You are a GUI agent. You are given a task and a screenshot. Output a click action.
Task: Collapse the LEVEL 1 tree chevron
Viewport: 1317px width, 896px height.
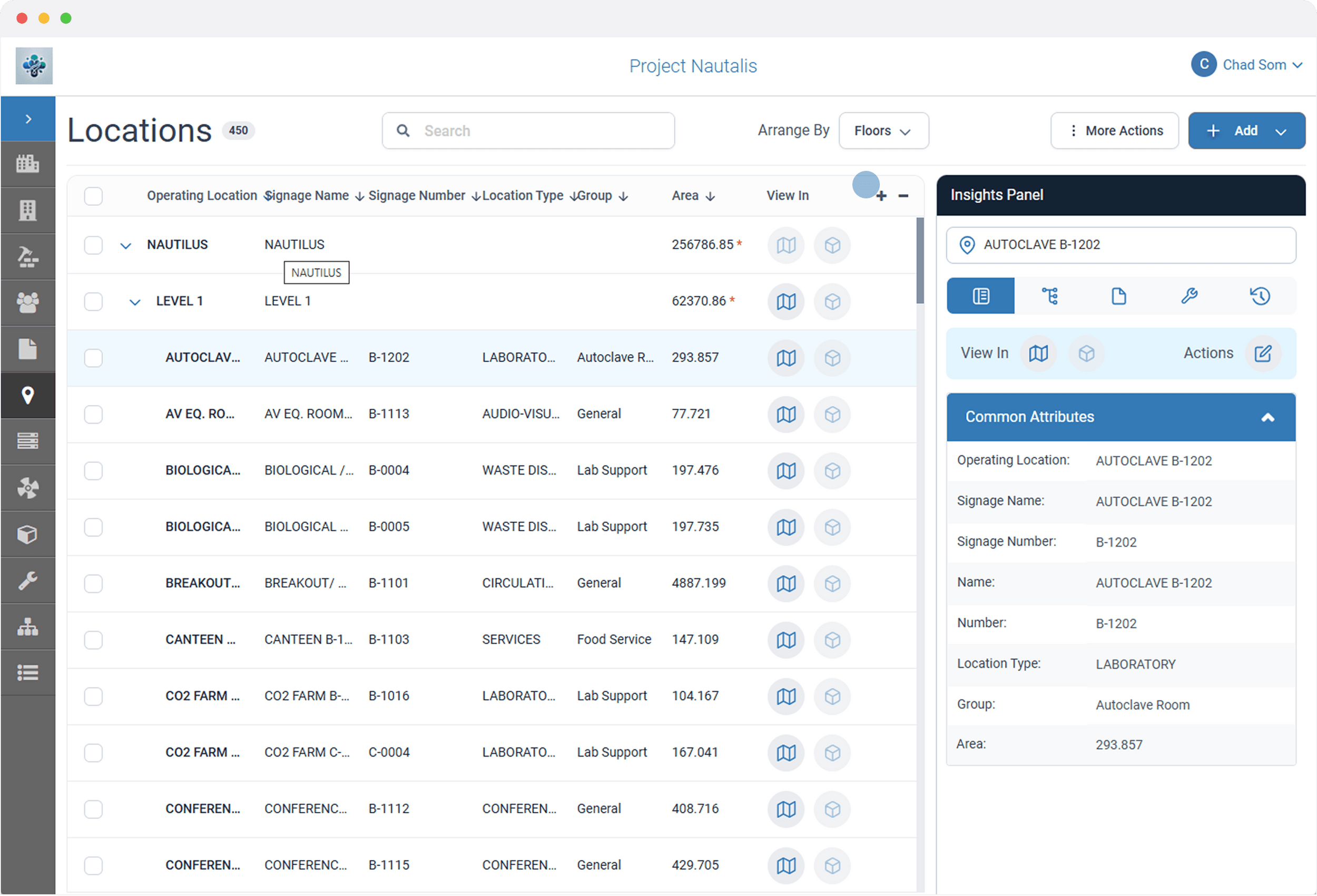click(x=134, y=301)
